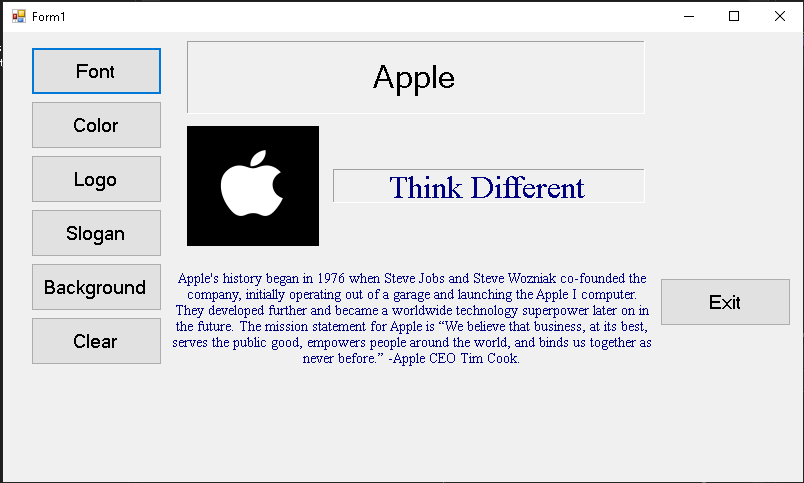
Task: Select the 'Apple' title label
Action: coord(415,77)
